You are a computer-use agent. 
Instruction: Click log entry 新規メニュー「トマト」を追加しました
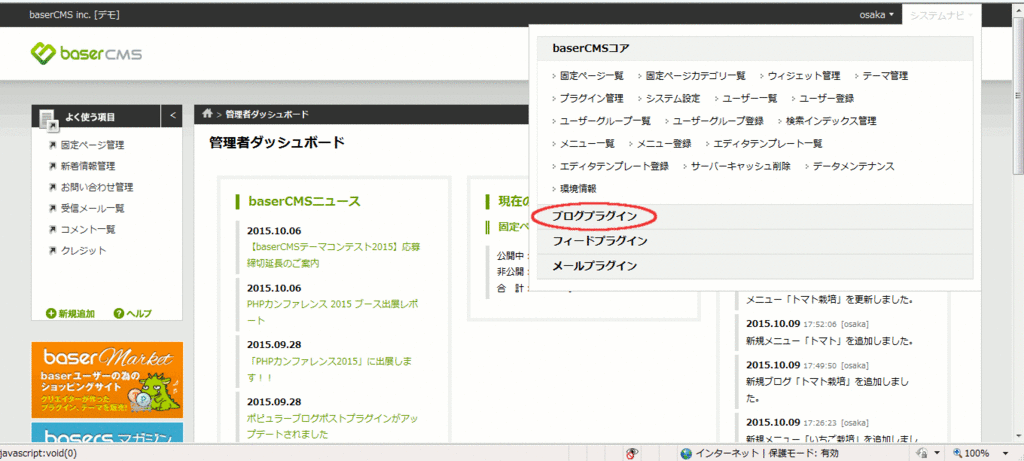pos(829,341)
